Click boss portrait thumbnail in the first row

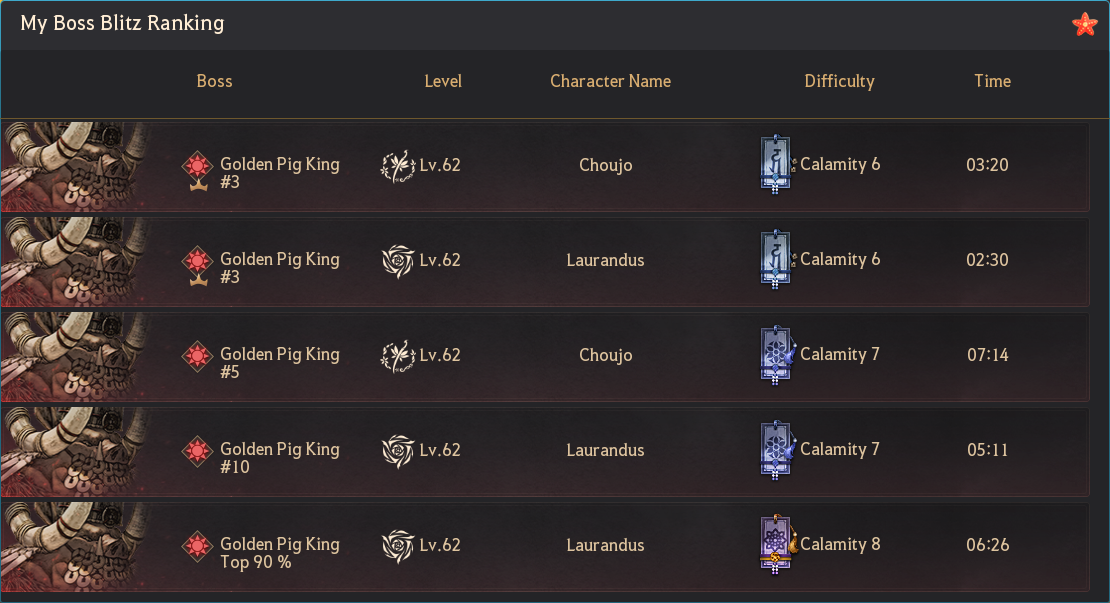74,167
